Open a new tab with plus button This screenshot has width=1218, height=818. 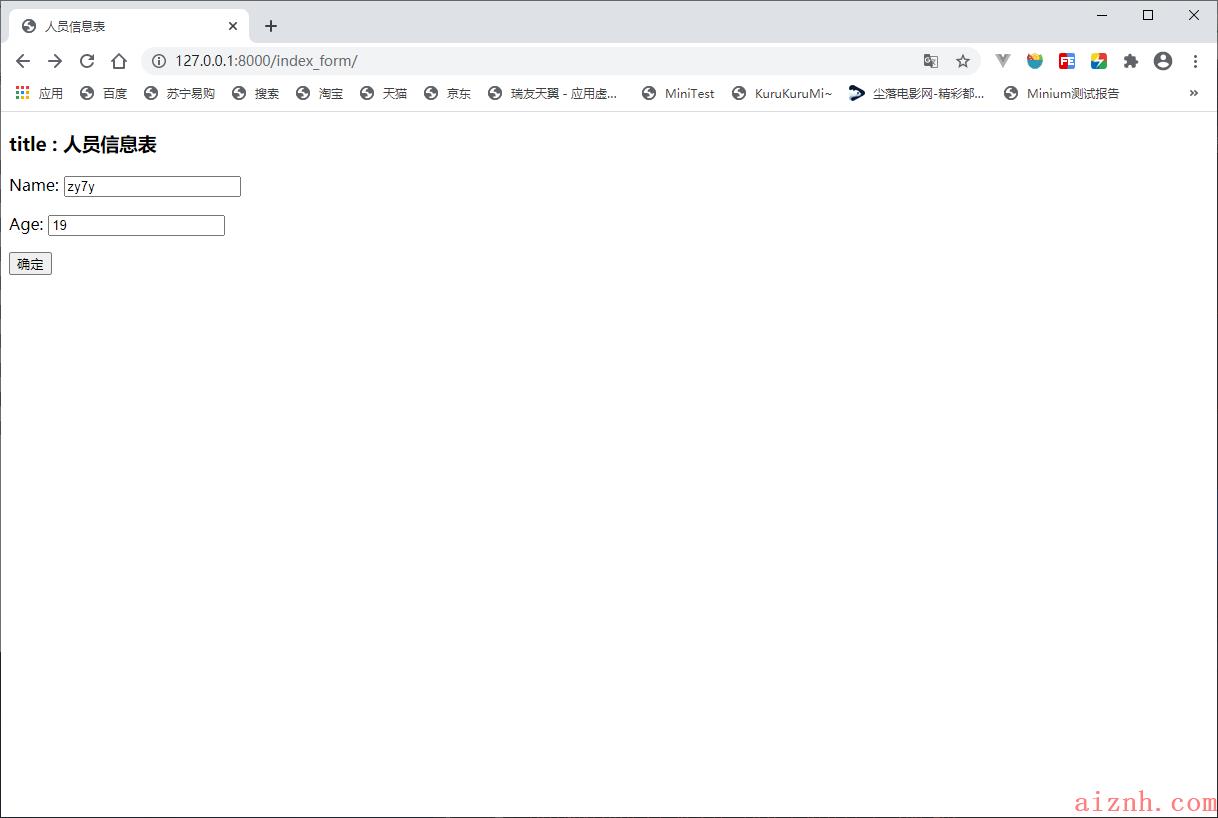[271, 26]
